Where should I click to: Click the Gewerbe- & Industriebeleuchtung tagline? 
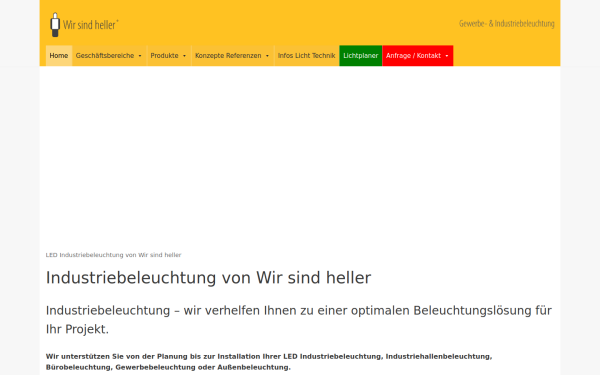(507, 24)
